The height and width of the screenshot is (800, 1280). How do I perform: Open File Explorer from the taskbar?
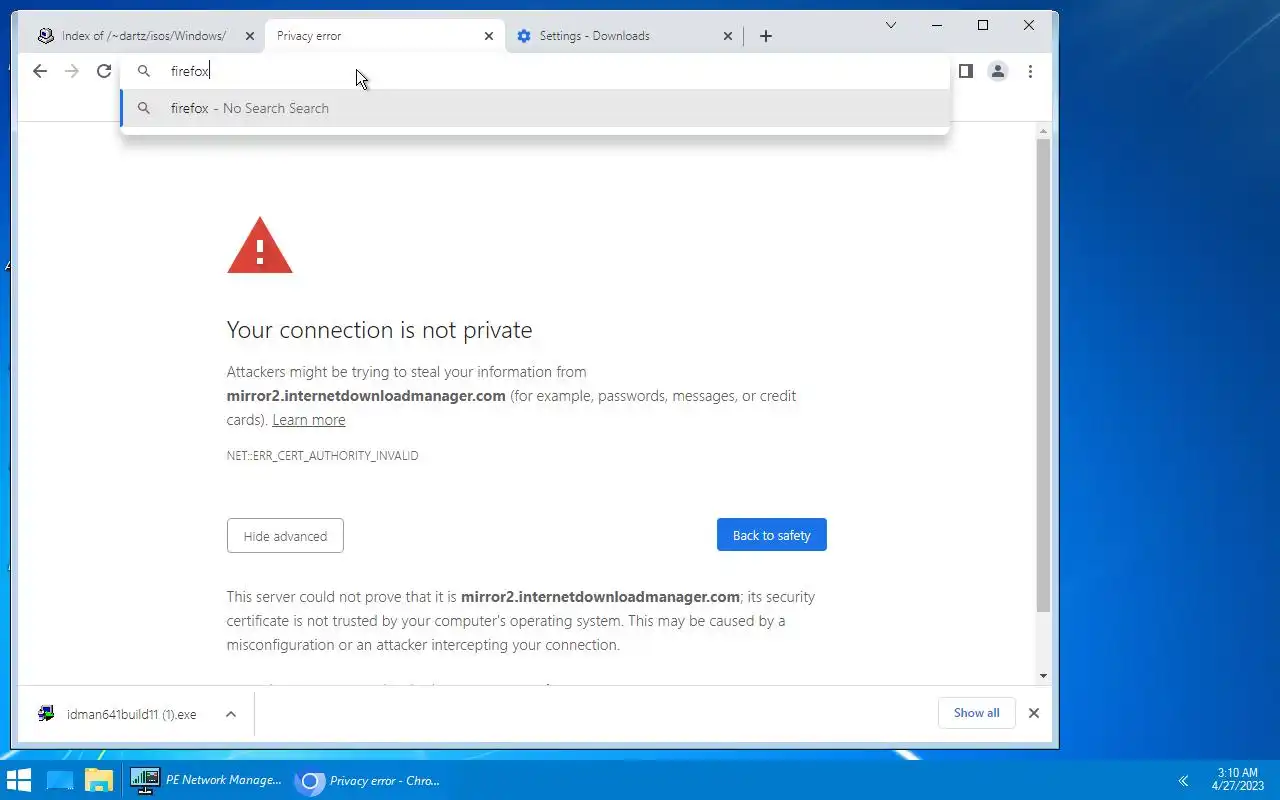[x=98, y=780]
